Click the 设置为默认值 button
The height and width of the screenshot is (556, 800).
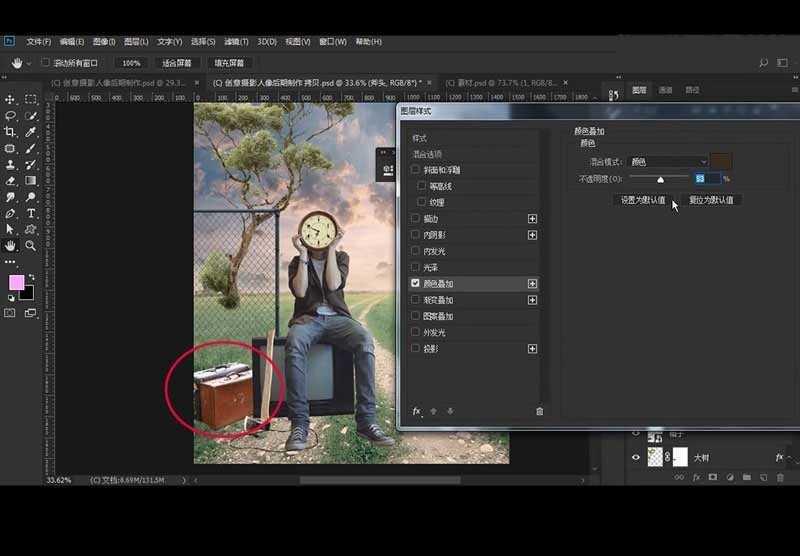[642, 200]
